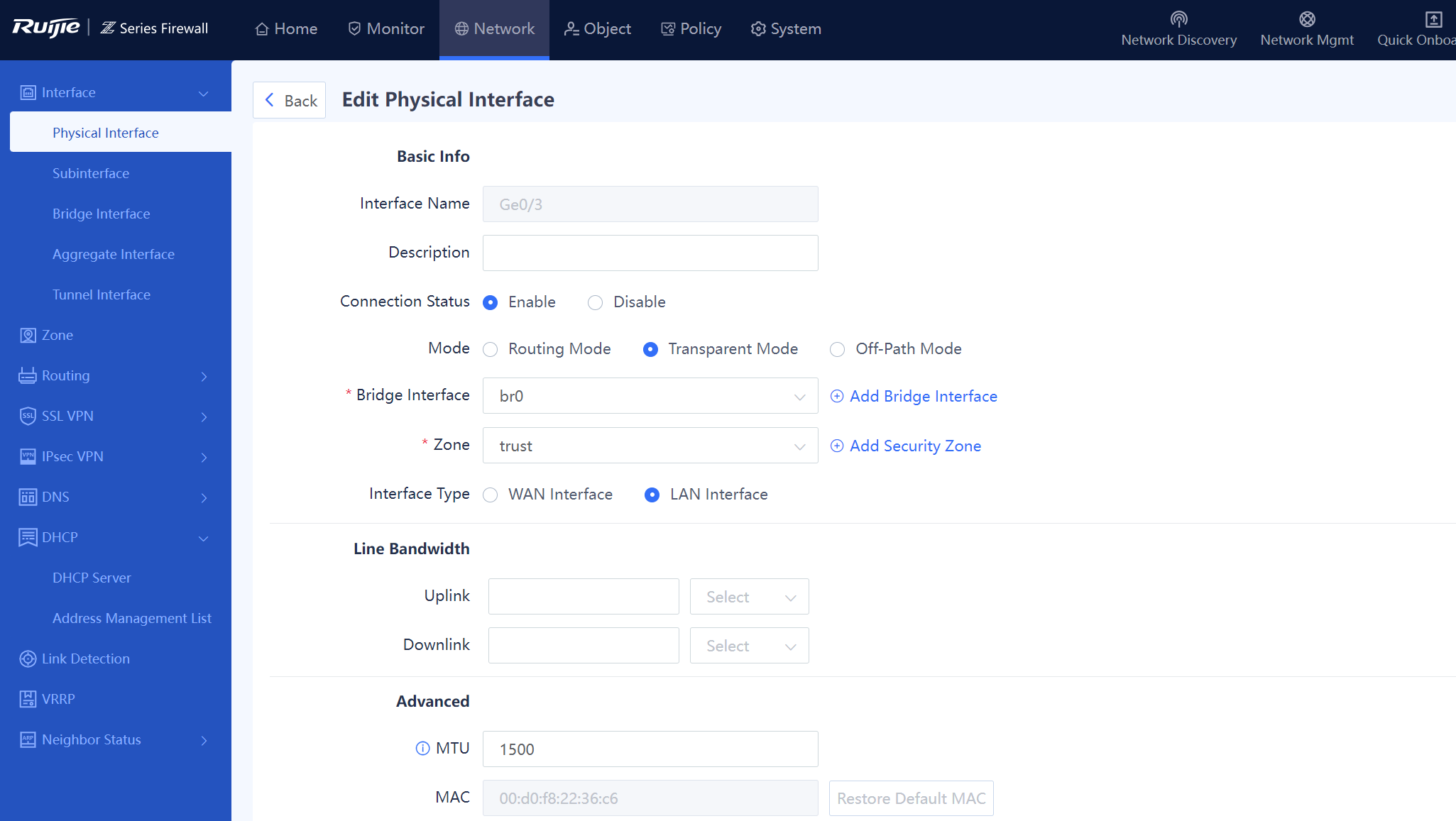Click the Quick Onboarding icon
The height and width of the screenshot is (821, 1456).
(1434, 18)
